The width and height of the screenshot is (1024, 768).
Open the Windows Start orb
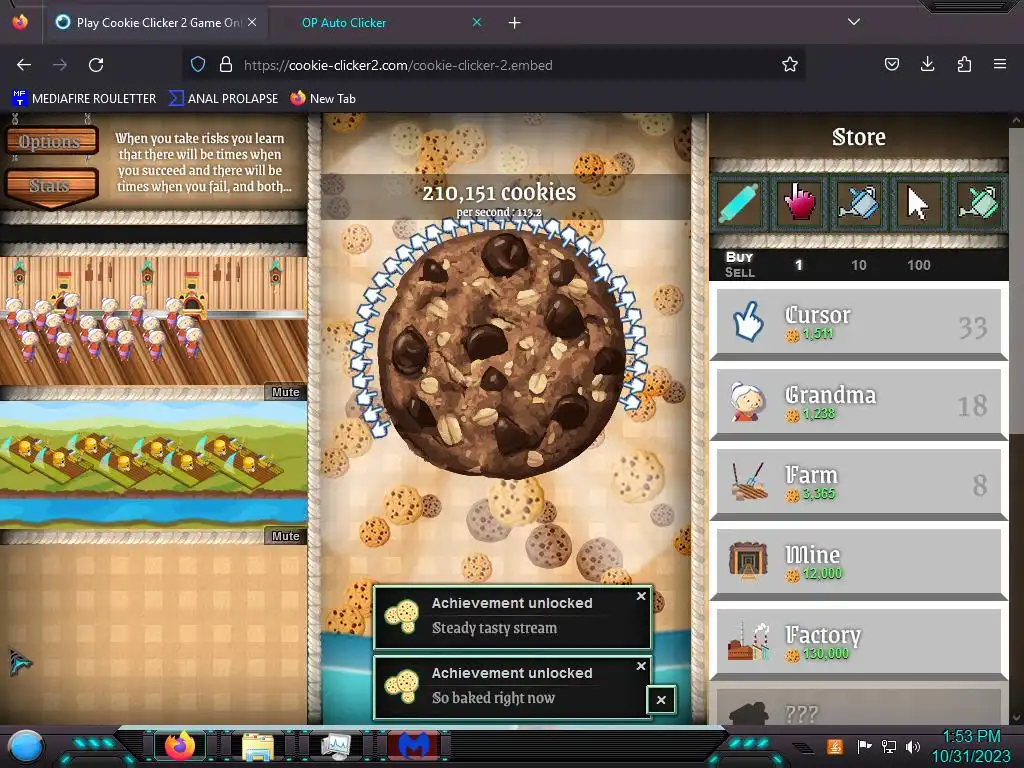(27, 747)
